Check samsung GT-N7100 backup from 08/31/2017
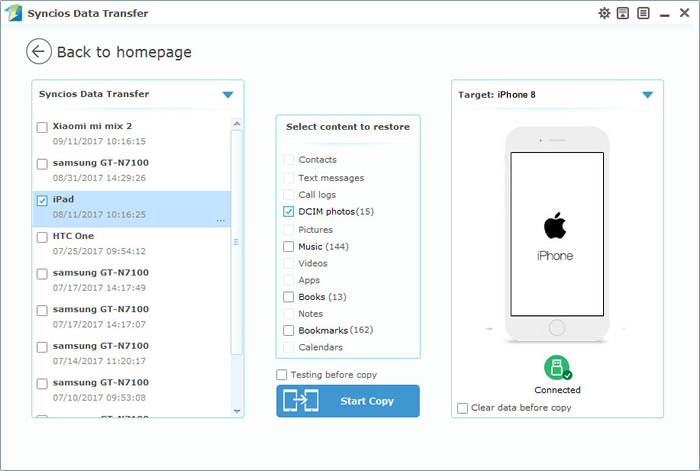The image size is (700, 471). coord(42,164)
